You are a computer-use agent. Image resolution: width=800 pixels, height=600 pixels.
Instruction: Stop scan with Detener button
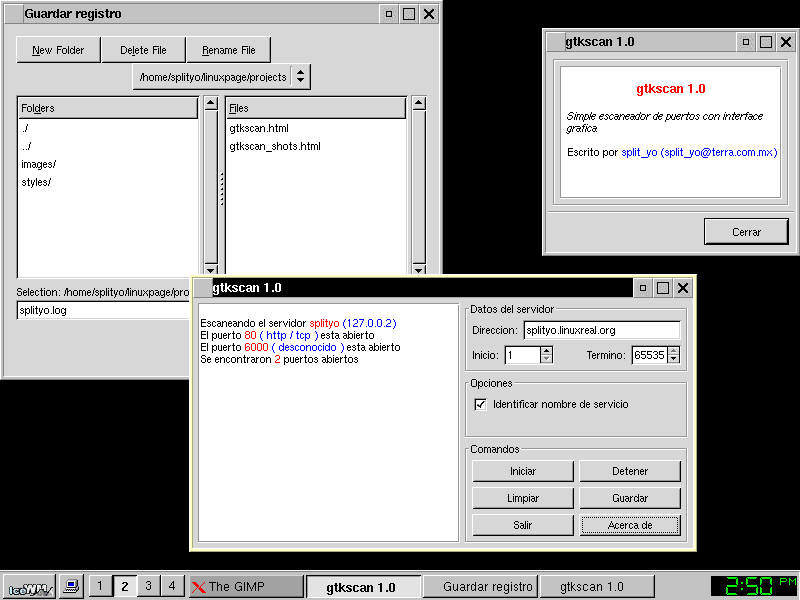point(630,471)
